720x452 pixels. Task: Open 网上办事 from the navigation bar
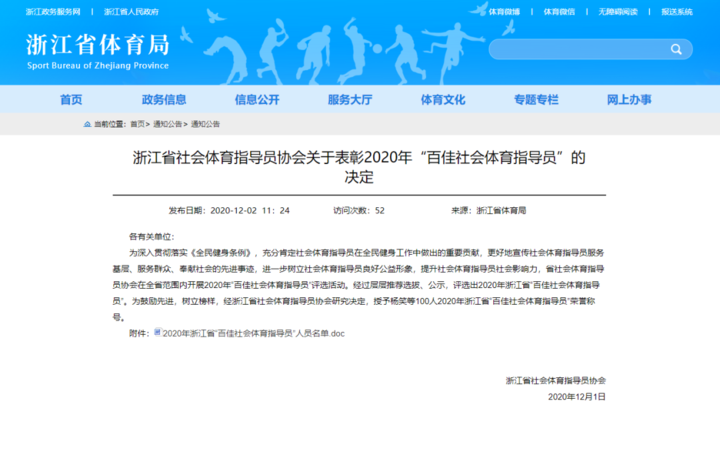coord(629,99)
